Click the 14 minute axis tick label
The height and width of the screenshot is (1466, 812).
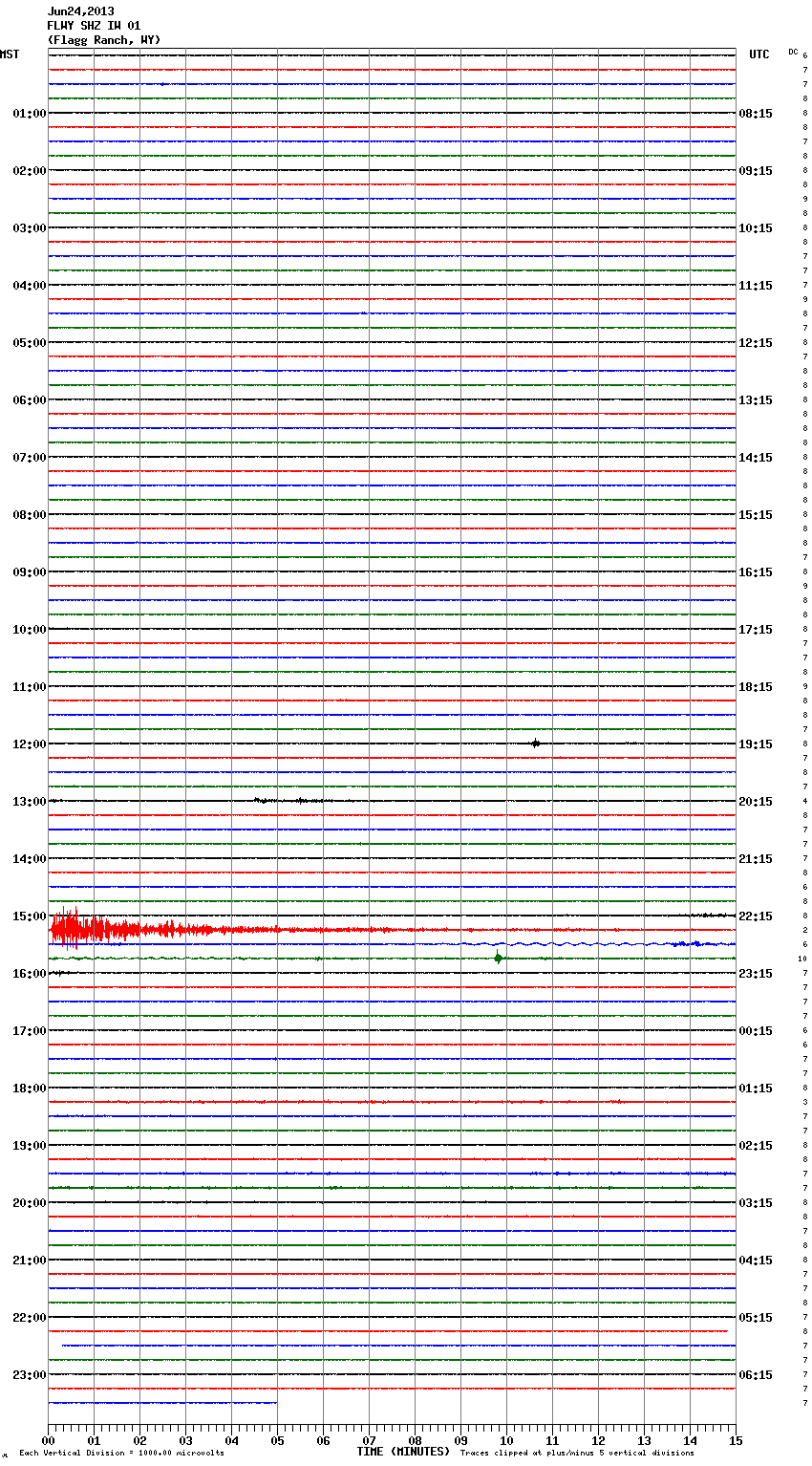point(690,1440)
